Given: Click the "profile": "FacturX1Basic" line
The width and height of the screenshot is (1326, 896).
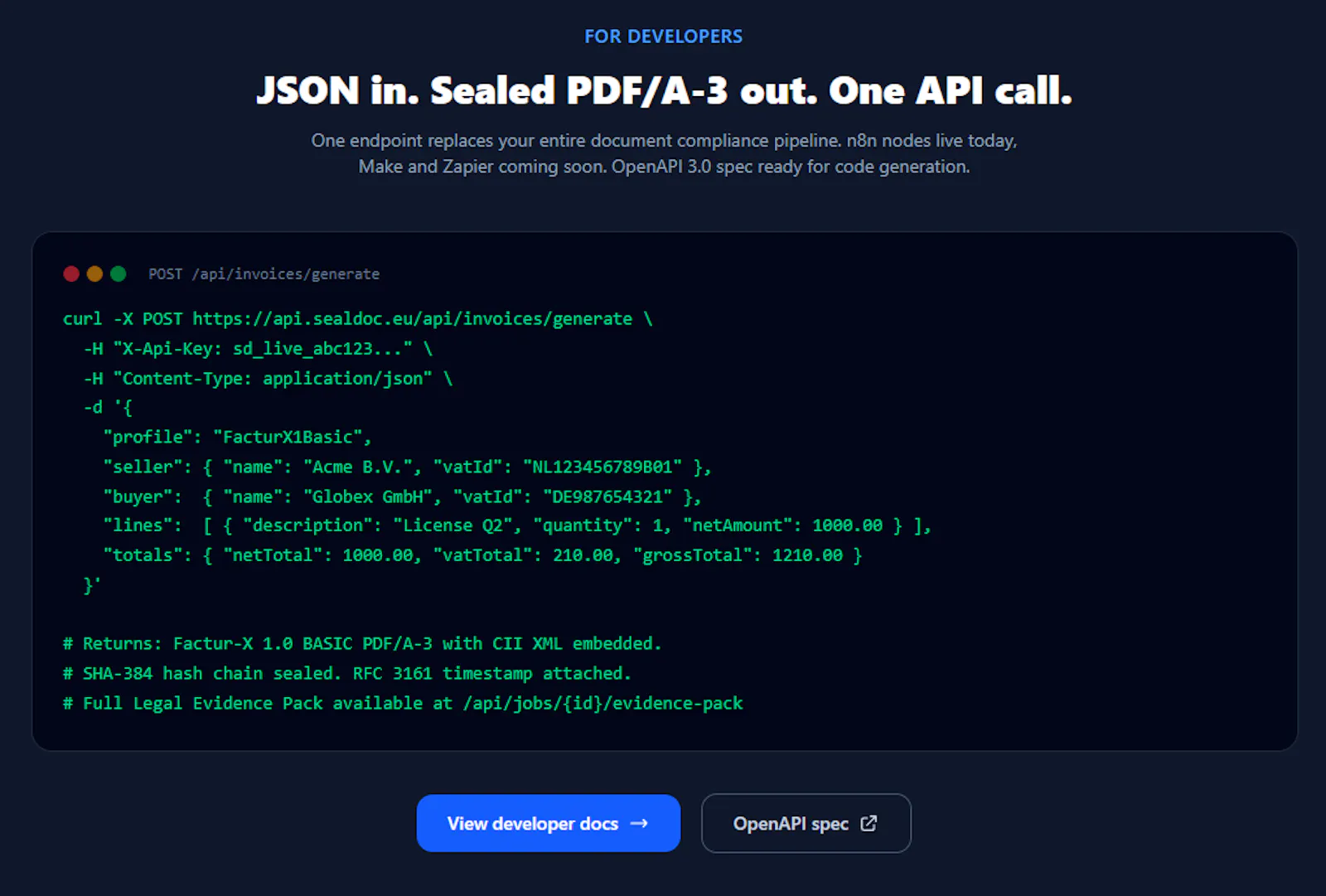Looking at the screenshot, I should (238, 437).
